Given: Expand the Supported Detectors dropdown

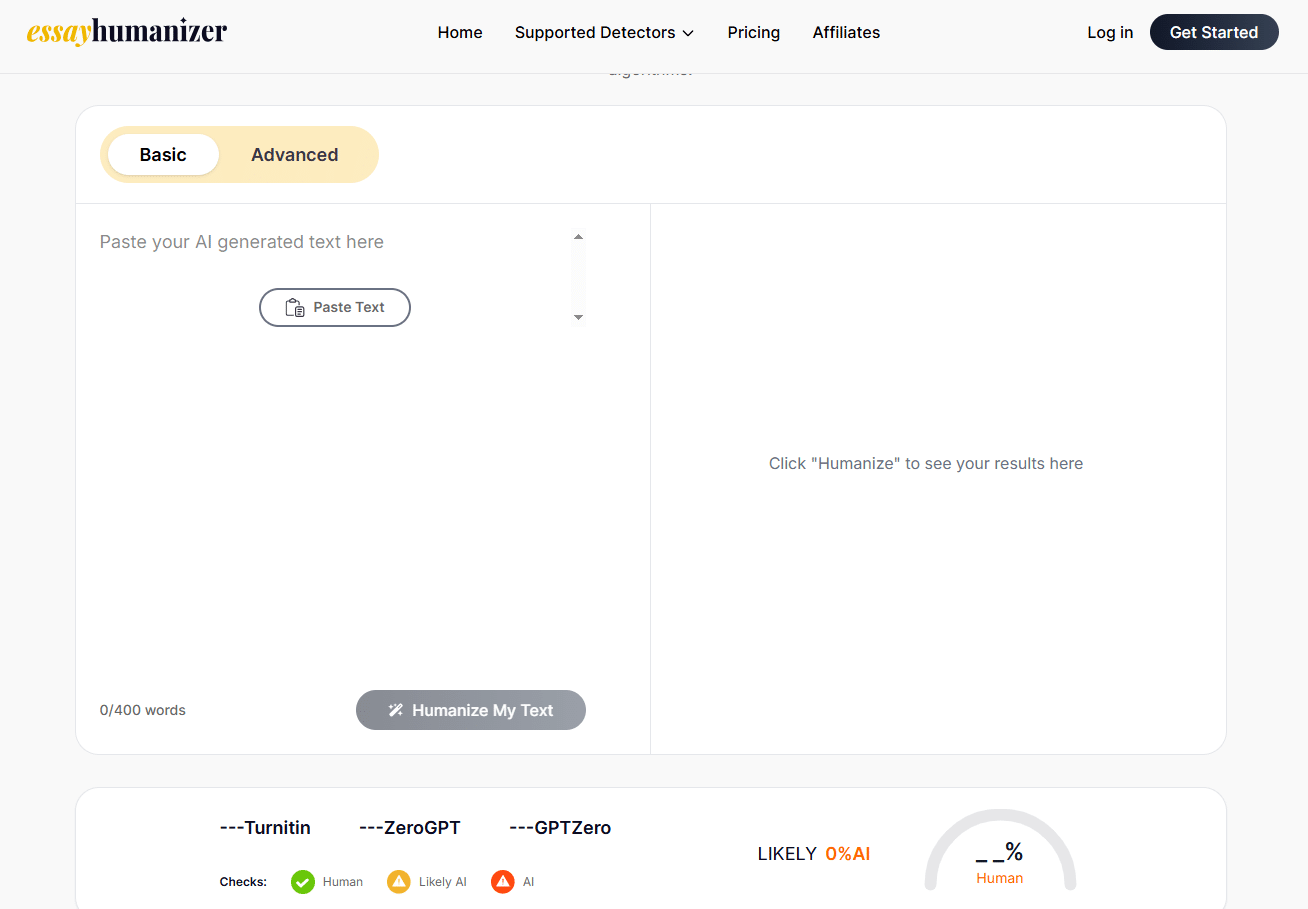Looking at the screenshot, I should pyautogui.click(x=604, y=33).
